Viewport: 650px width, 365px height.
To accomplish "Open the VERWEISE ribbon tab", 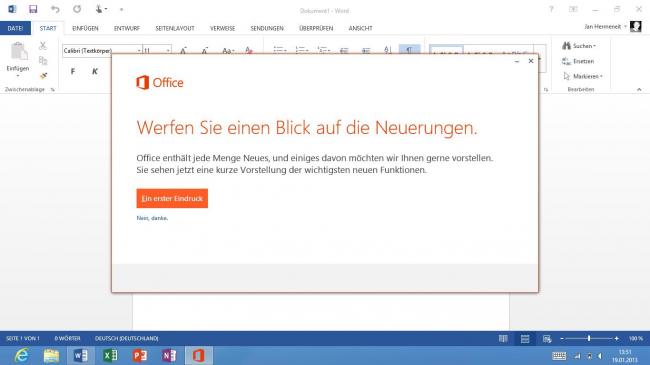I will [222, 28].
